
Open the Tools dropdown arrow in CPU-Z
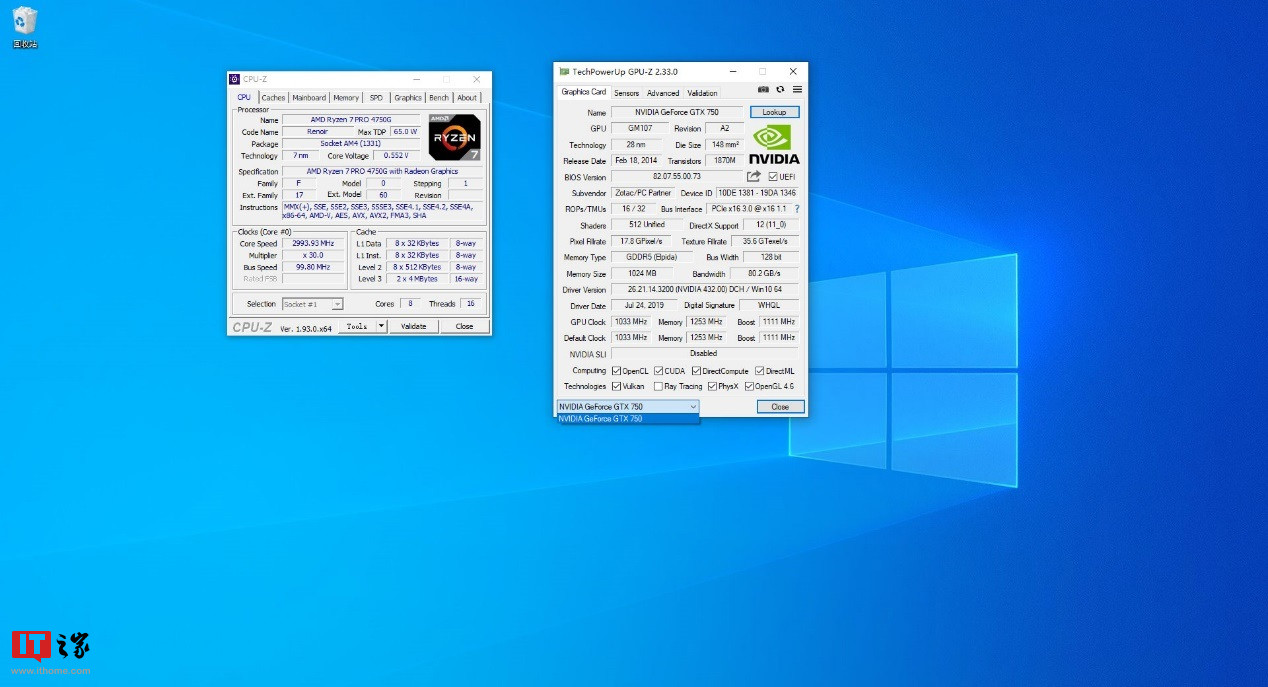click(x=381, y=326)
